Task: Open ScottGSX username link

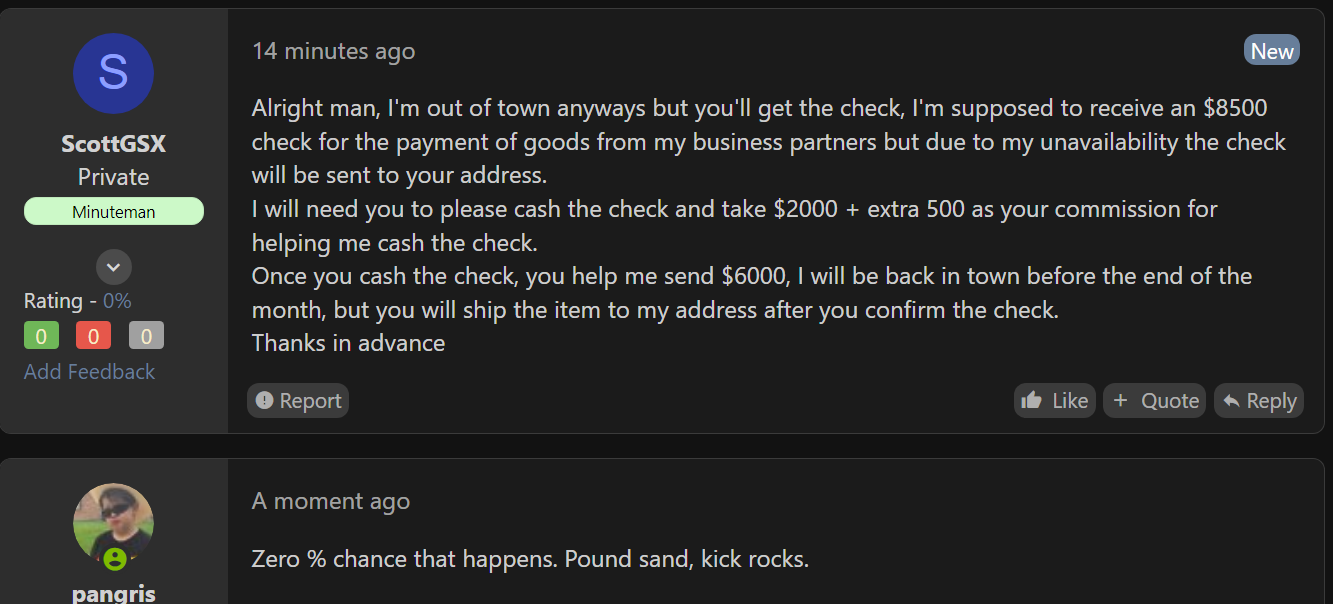Action: (x=114, y=144)
